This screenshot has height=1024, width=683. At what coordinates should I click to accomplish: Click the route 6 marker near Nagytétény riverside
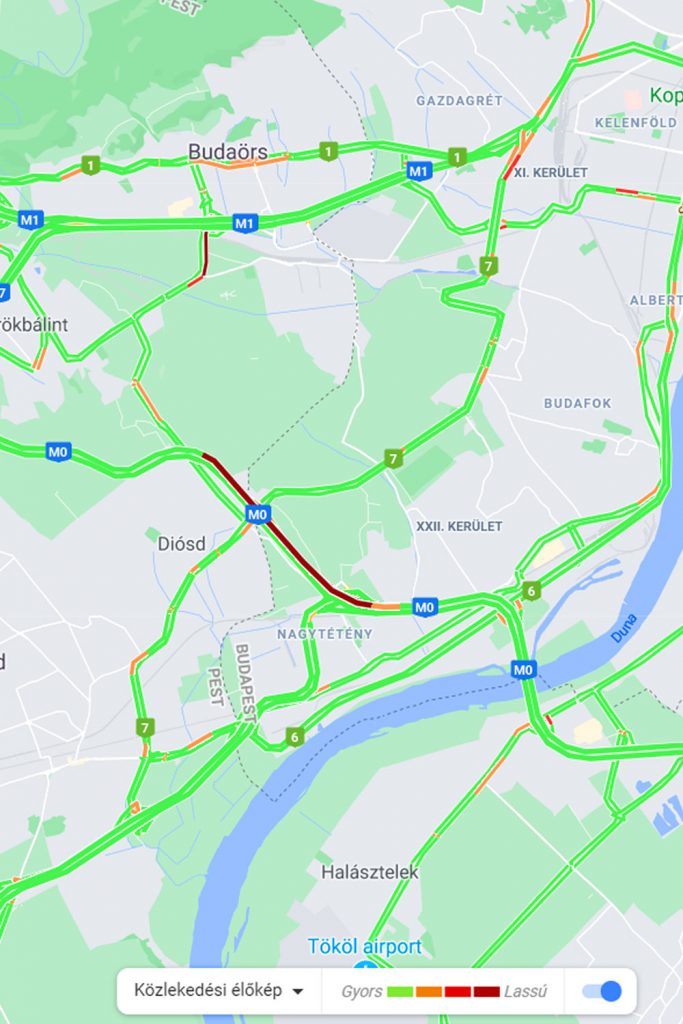click(x=294, y=737)
